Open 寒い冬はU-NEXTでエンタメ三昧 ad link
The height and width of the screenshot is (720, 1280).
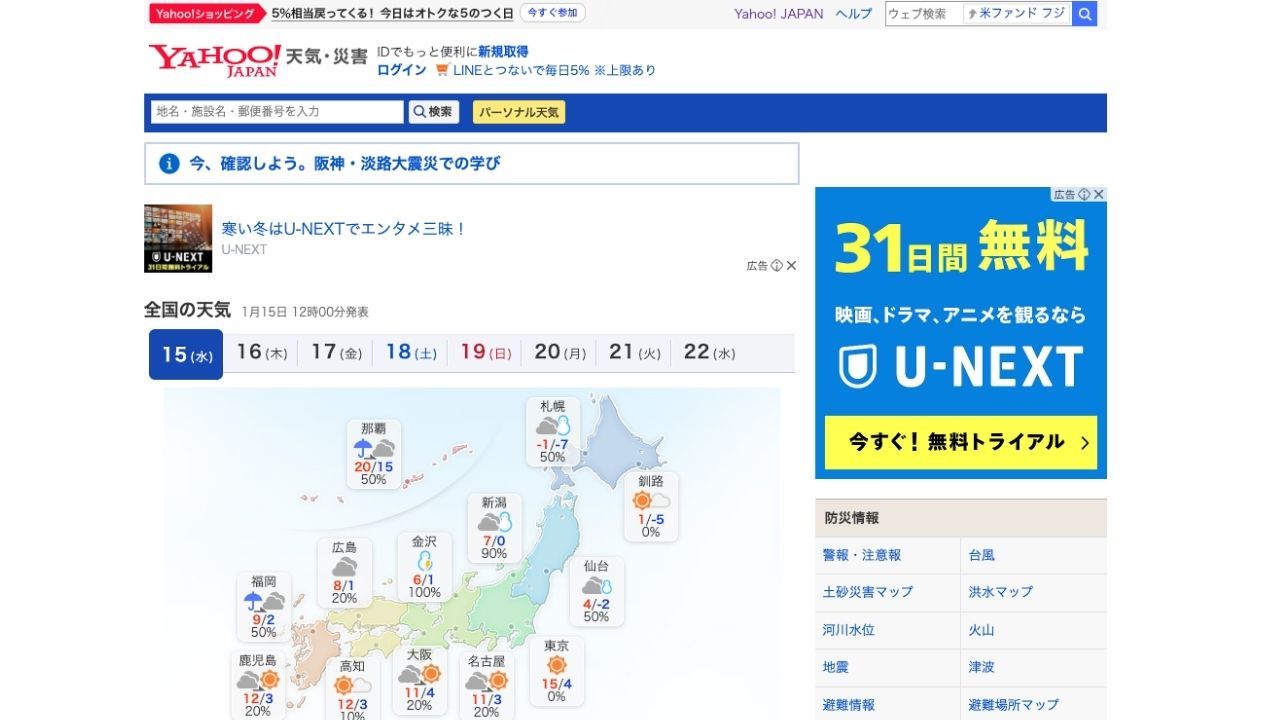point(344,228)
